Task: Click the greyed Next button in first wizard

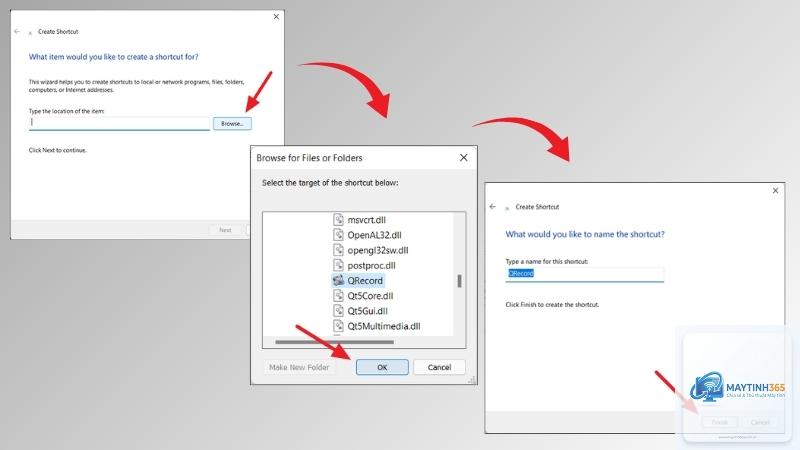Action: click(225, 230)
